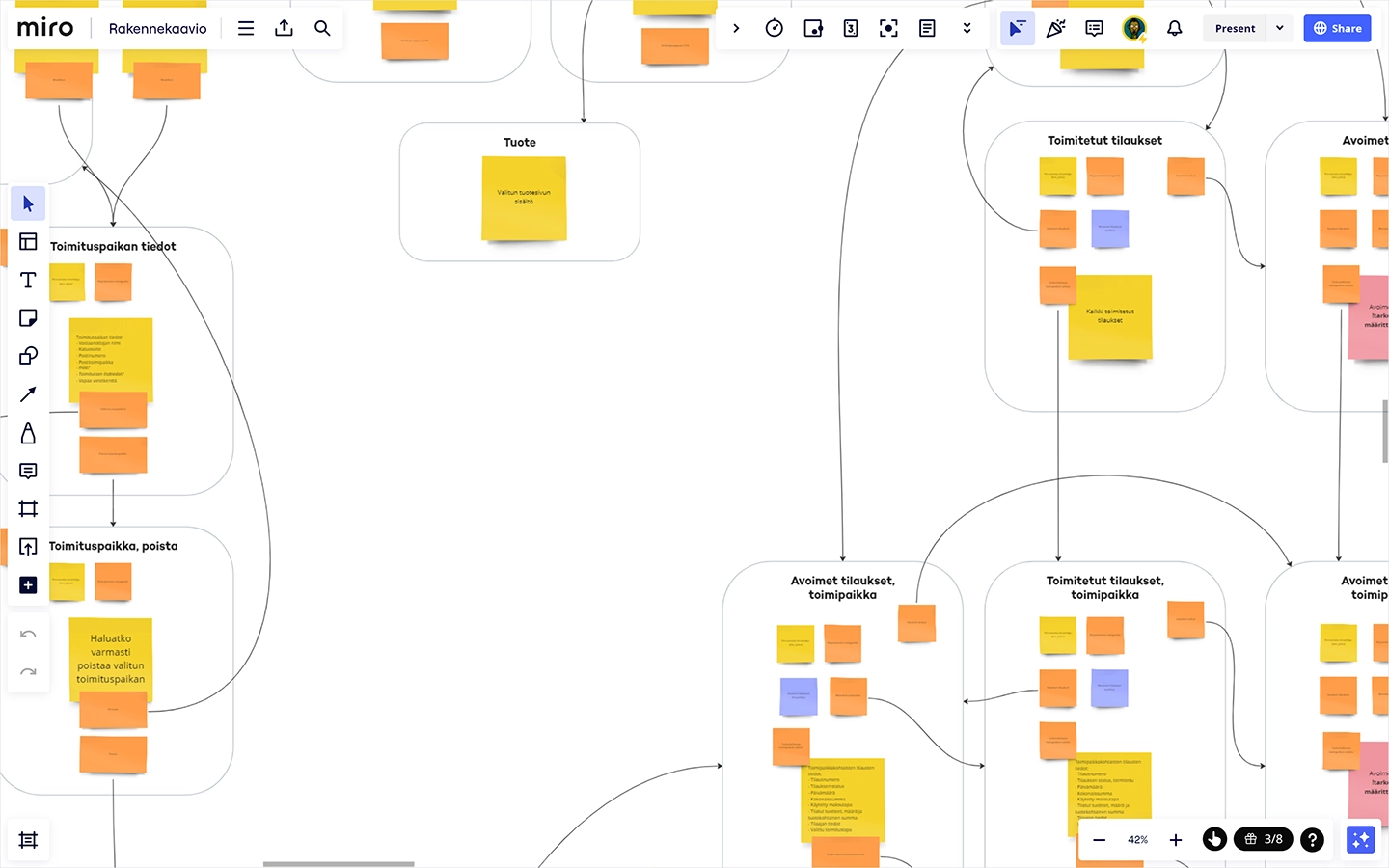Enable attention management spotlight mode

888,28
